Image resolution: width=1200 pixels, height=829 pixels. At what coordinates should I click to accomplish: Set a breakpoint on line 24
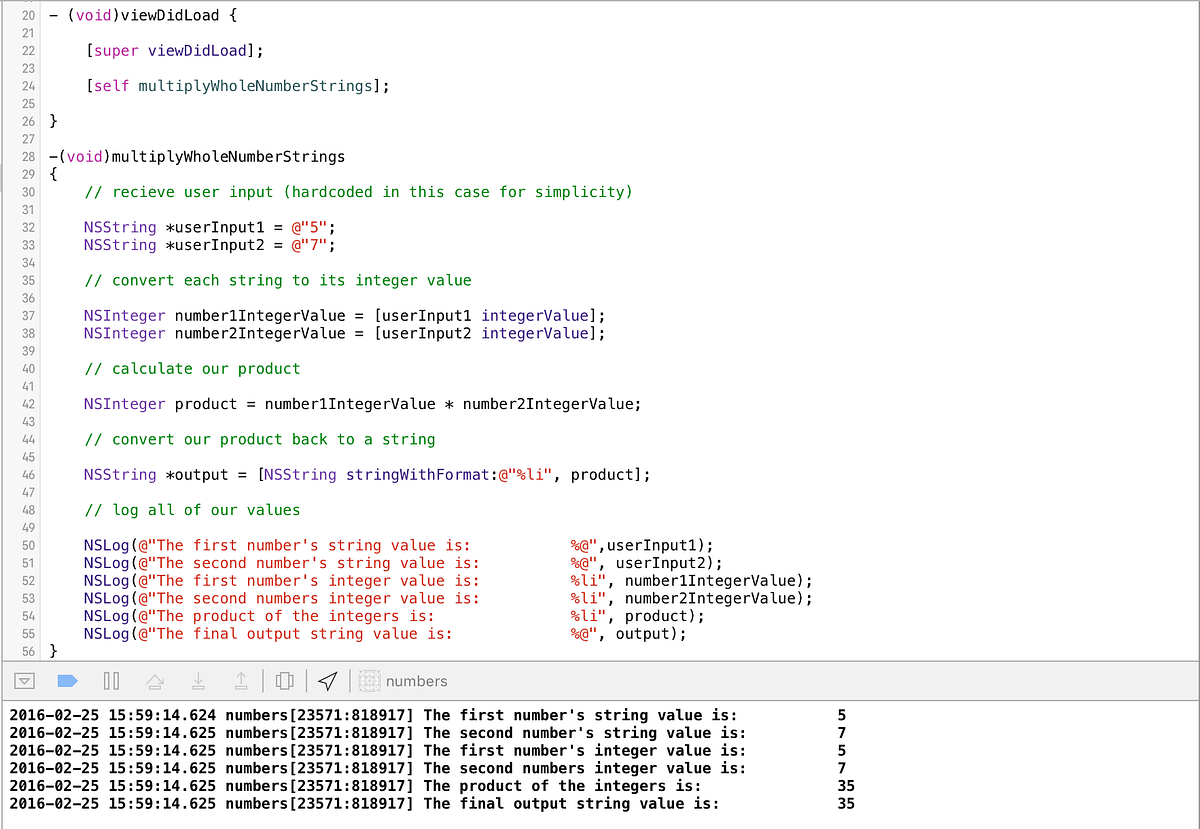coord(28,86)
